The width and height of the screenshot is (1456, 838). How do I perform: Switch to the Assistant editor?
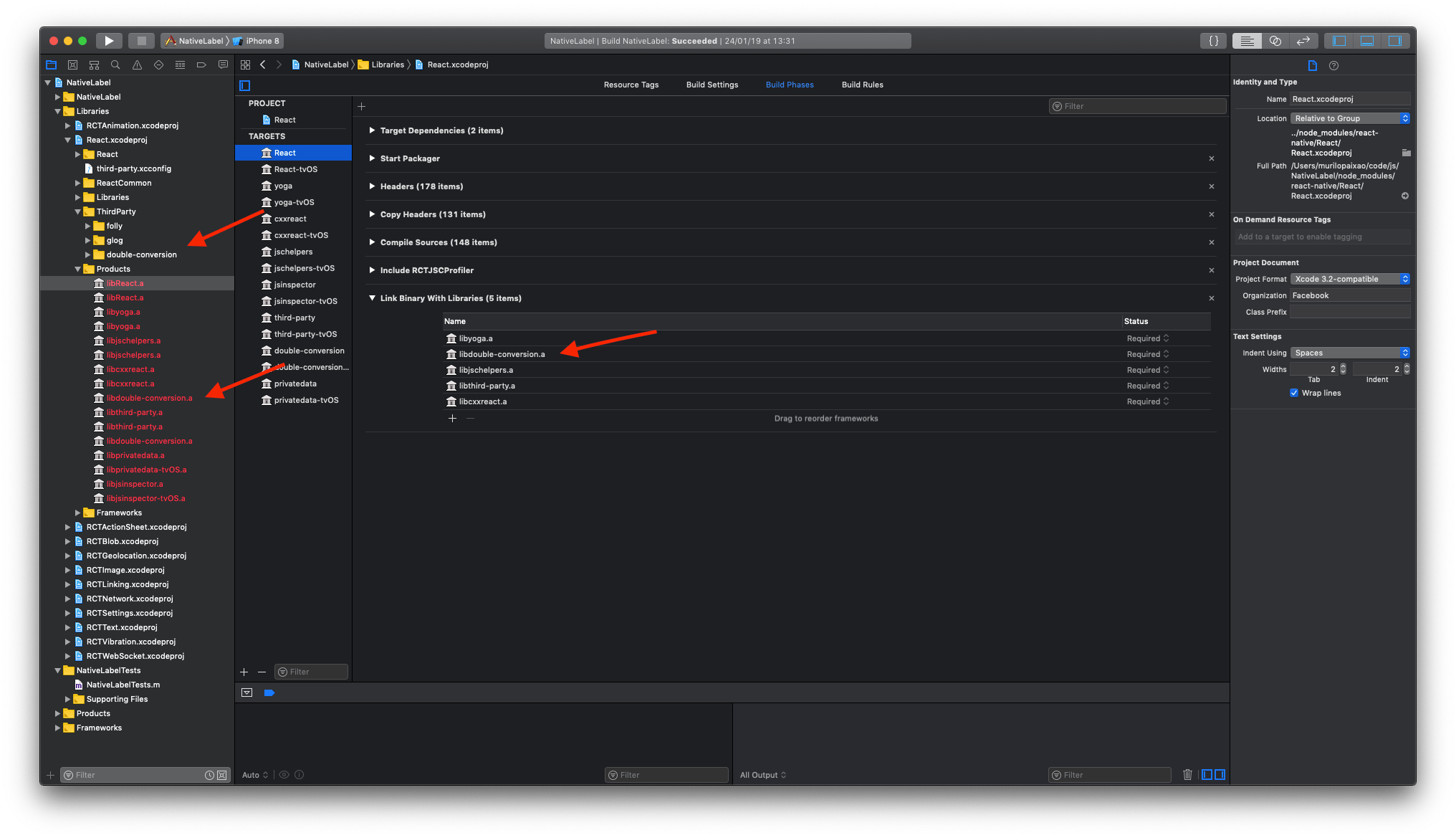point(1275,41)
